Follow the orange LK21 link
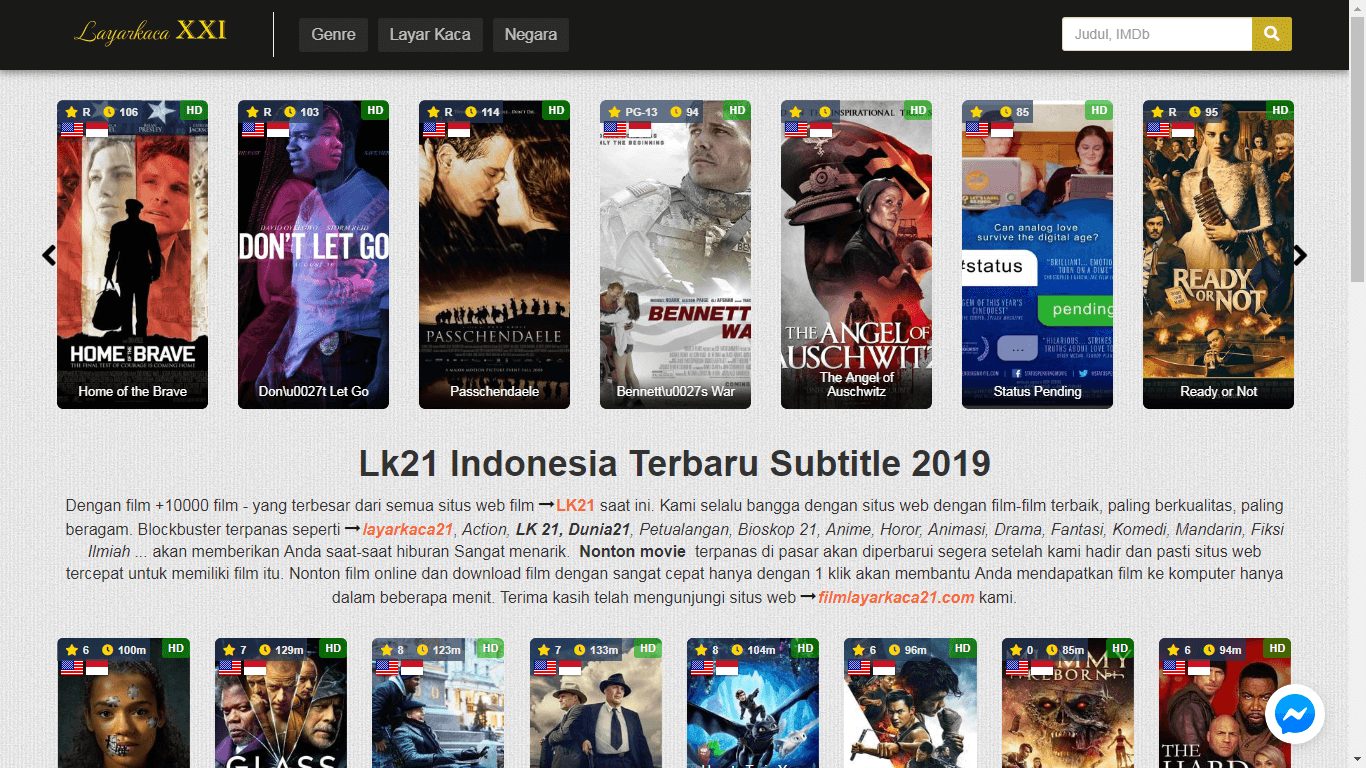This screenshot has width=1366, height=768. (x=576, y=505)
